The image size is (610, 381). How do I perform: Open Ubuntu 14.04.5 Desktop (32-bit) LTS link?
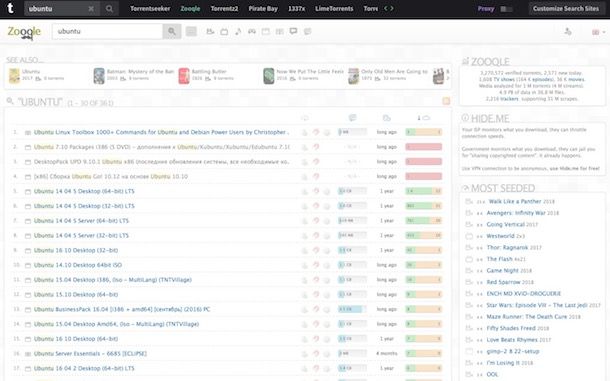coord(84,206)
